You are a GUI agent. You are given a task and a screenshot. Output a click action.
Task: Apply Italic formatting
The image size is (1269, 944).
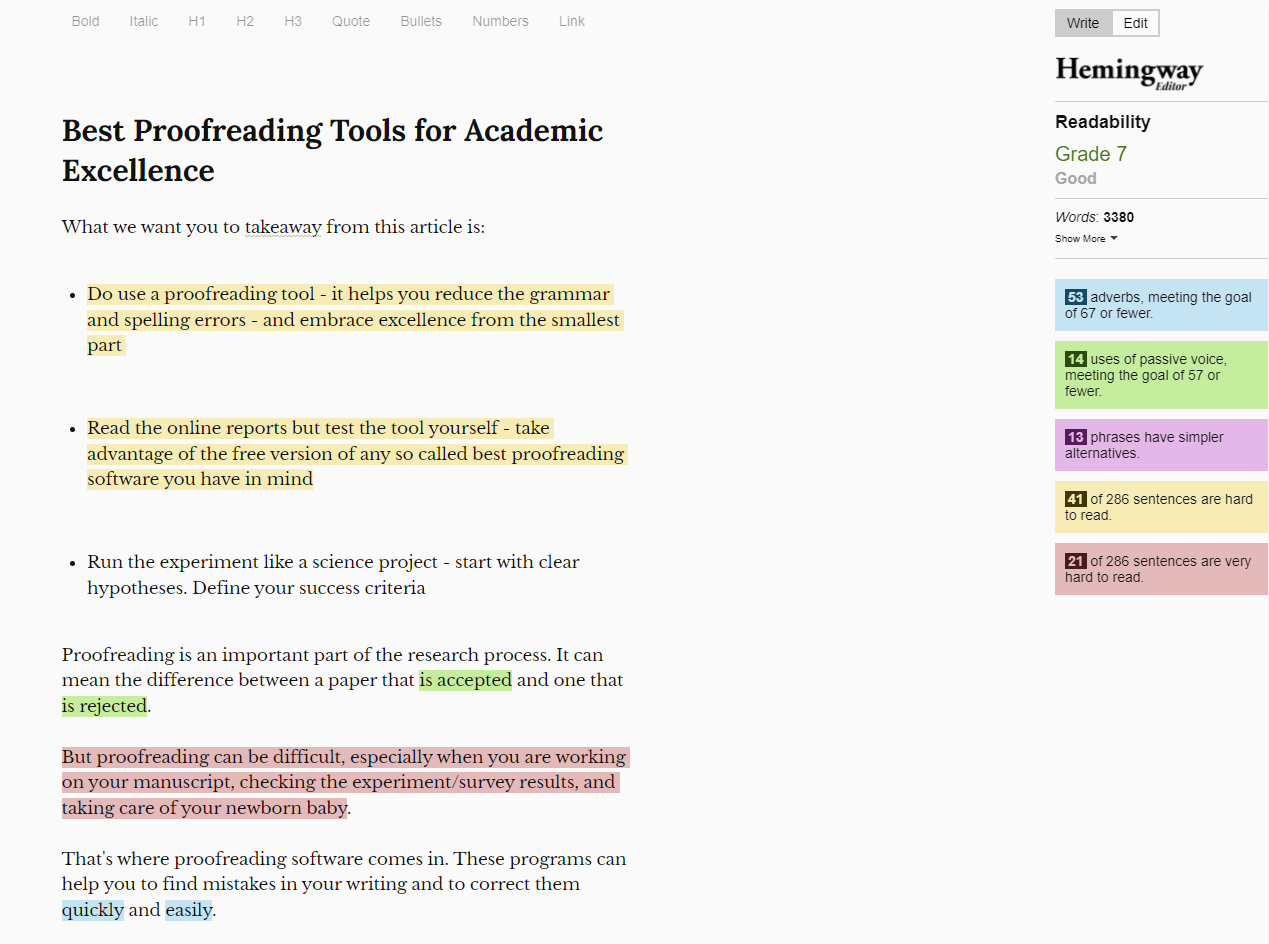click(x=143, y=21)
